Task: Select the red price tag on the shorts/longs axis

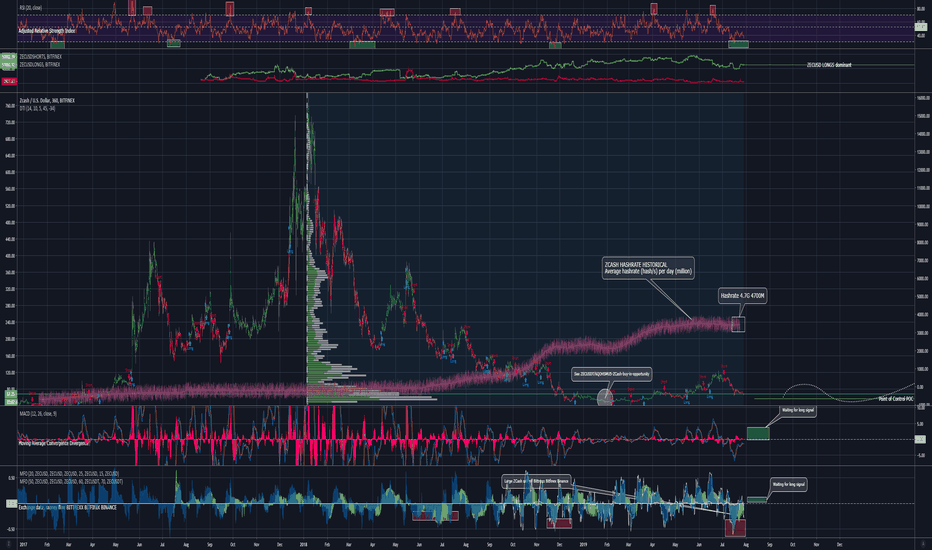Action: click(x=9, y=81)
